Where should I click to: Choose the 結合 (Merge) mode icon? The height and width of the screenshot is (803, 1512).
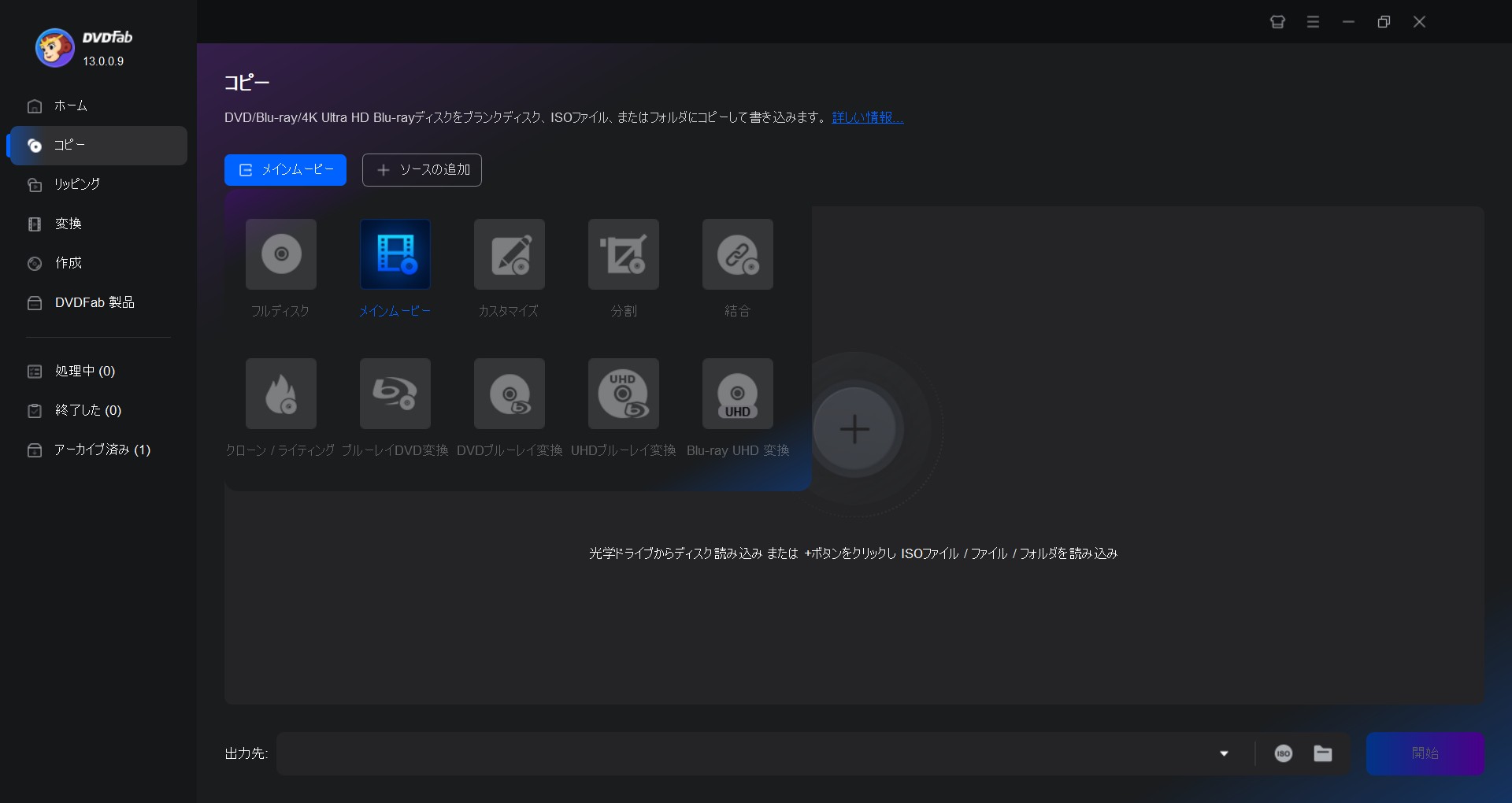(738, 254)
